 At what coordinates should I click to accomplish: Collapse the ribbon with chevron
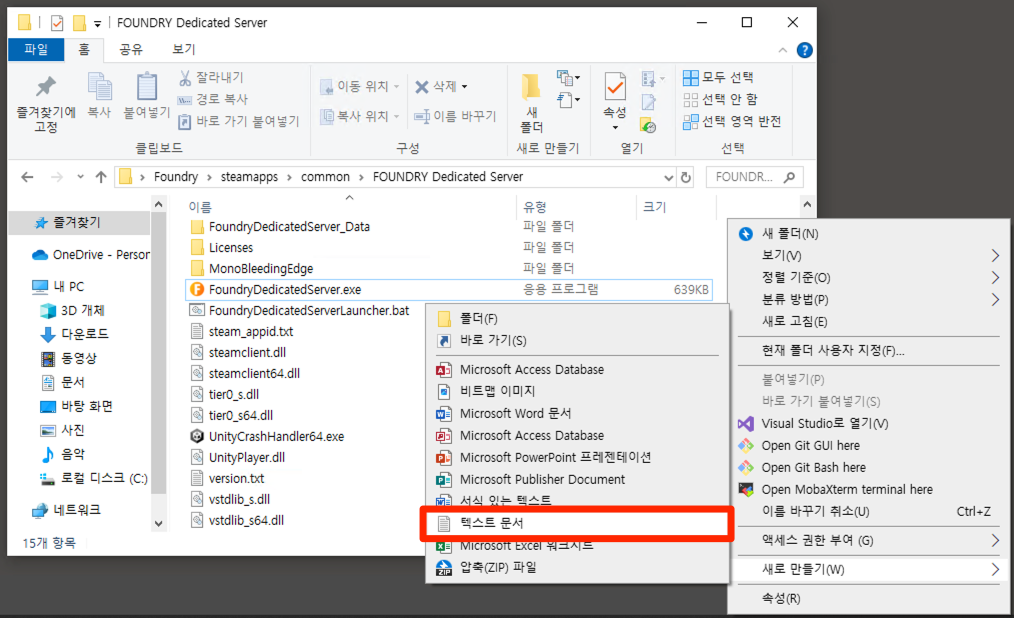(x=783, y=50)
